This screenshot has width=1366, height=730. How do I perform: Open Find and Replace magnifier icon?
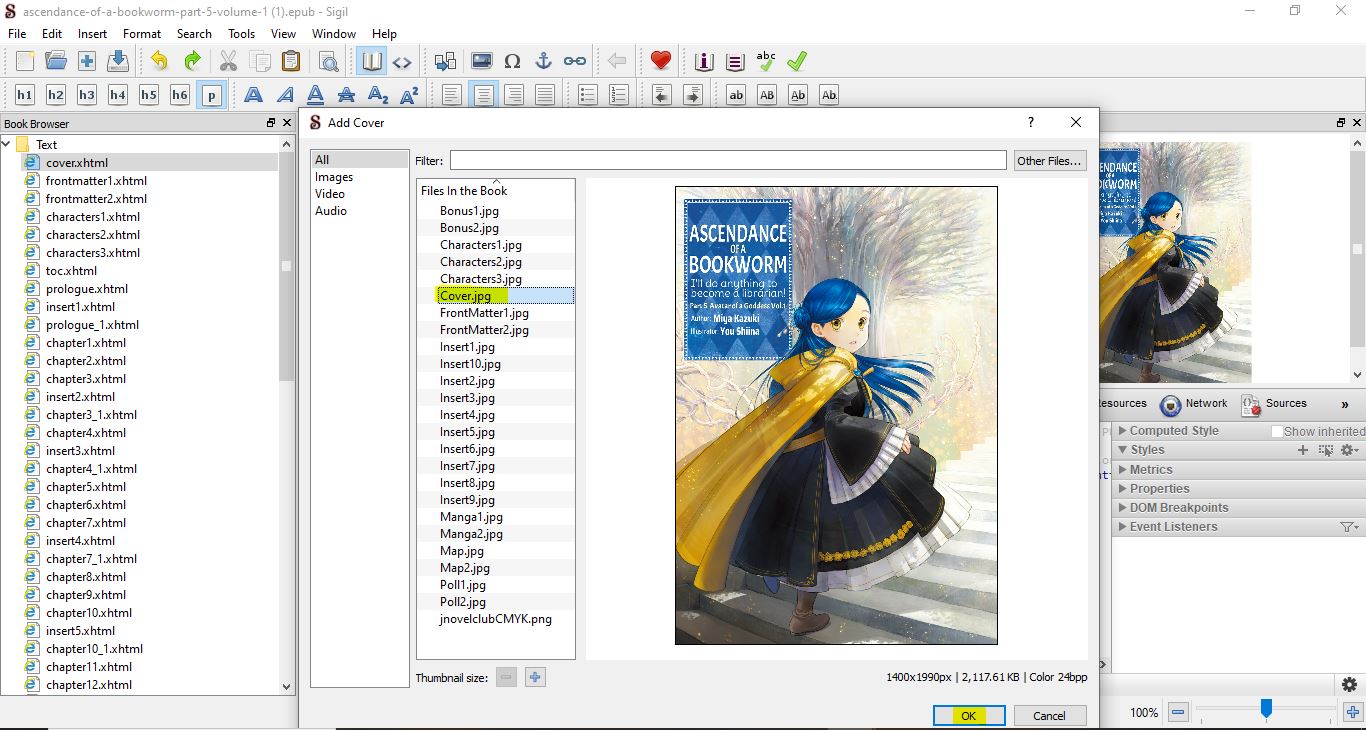(328, 61)
